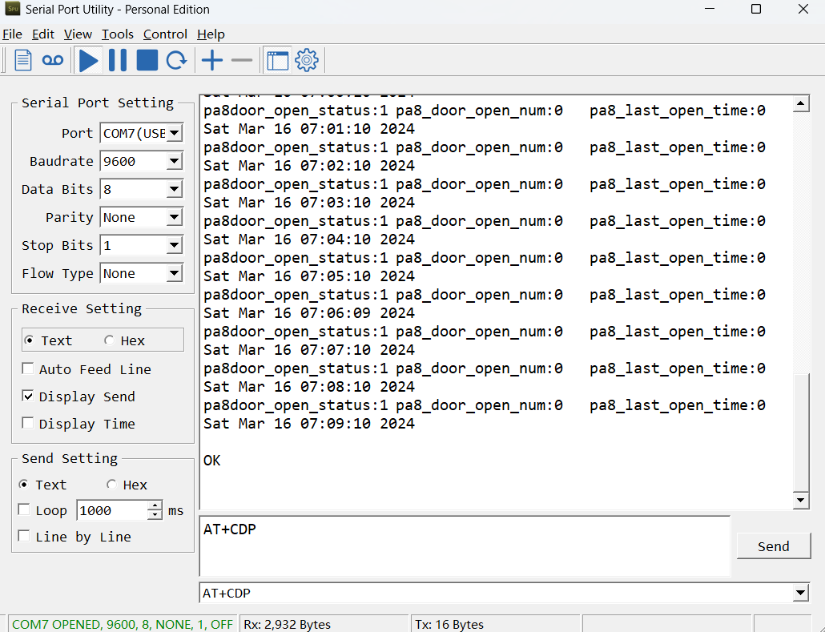Click the loop interval 1000 field
825x632 pixels.
112,510
